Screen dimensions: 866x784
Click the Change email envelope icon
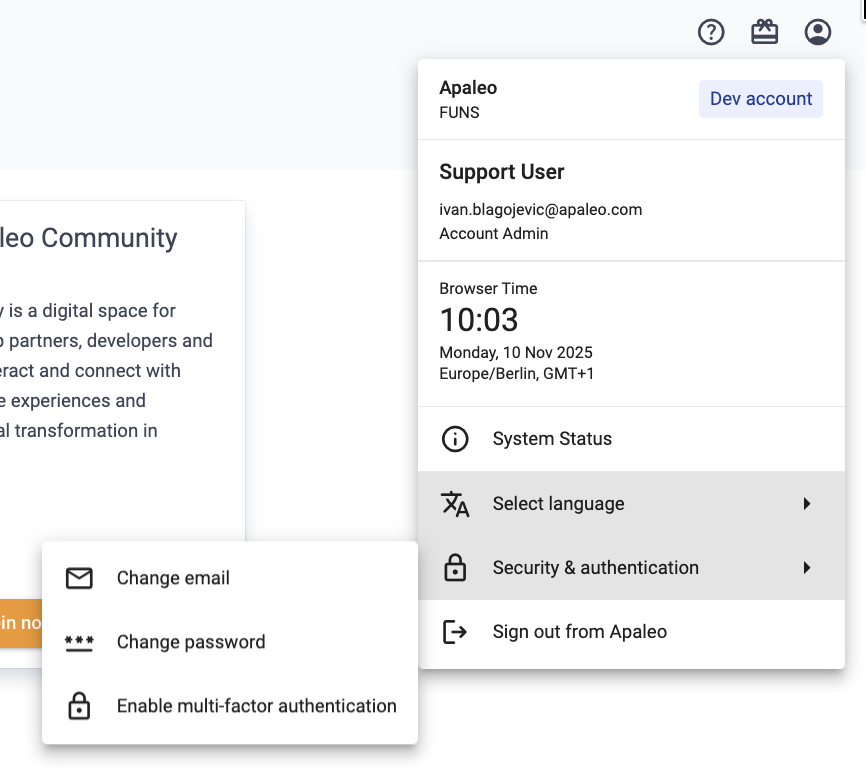79,578
